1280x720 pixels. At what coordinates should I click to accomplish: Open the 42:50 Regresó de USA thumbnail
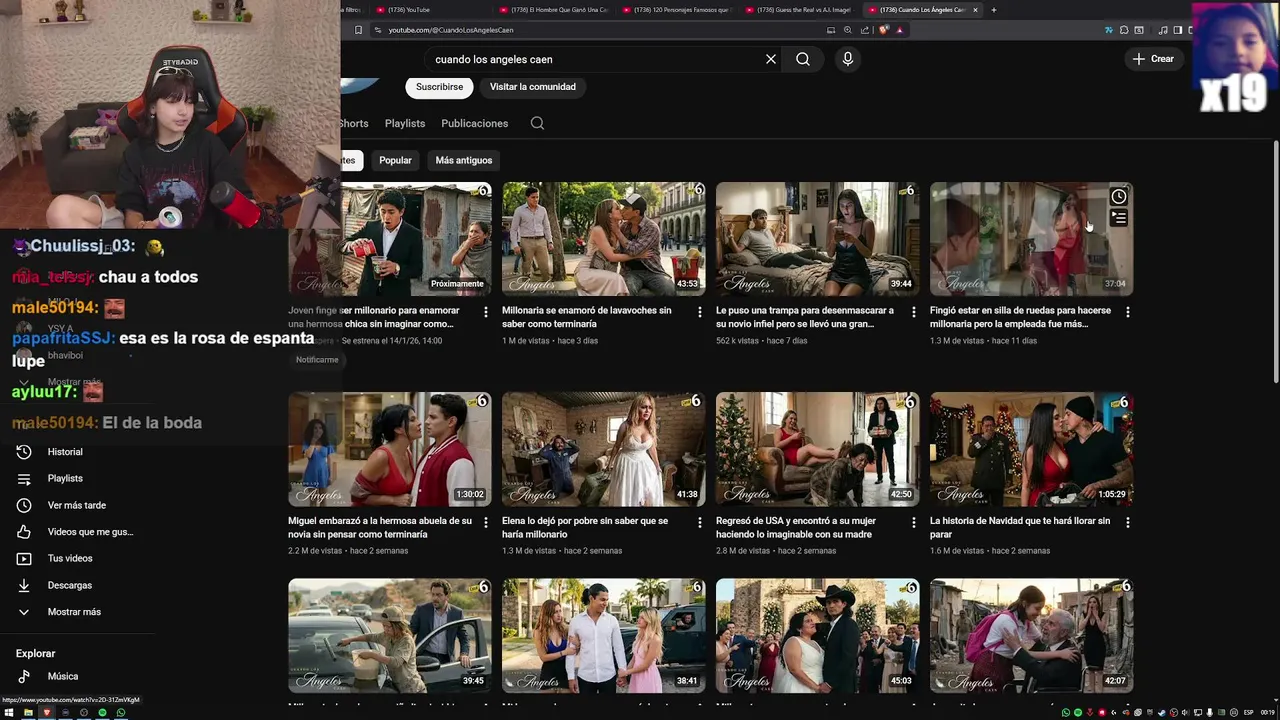817,449
